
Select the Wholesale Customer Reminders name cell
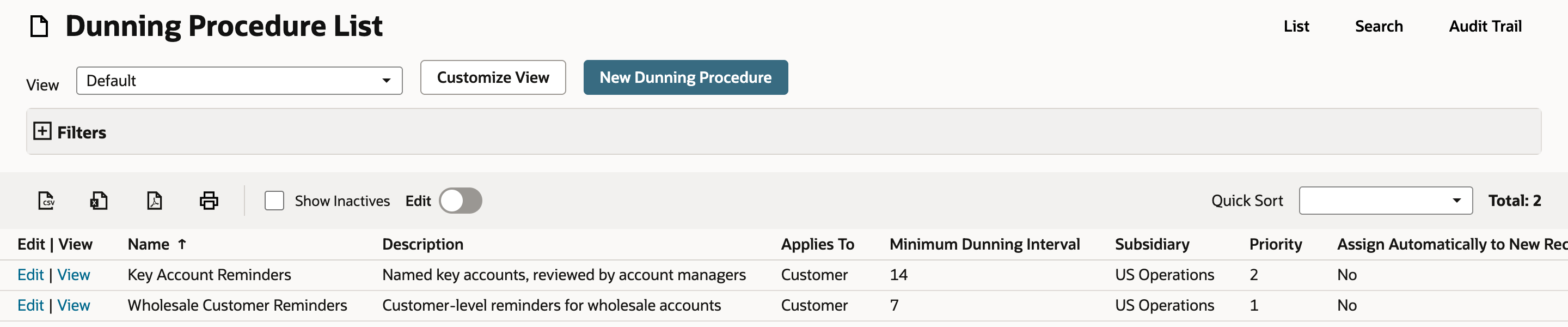coord(237,305)
